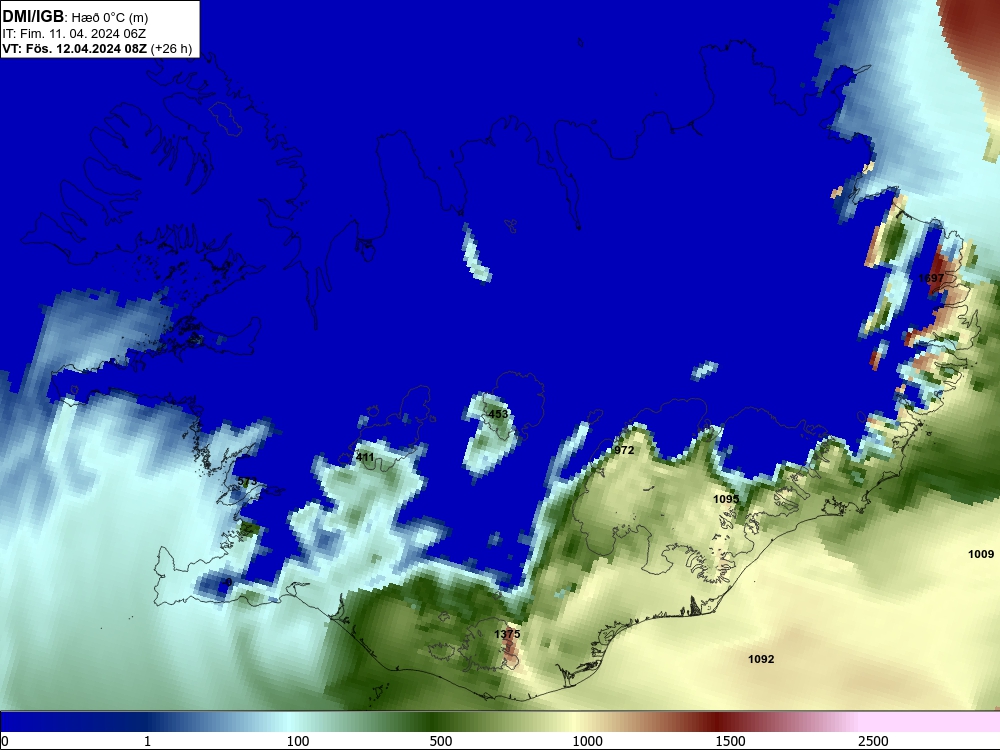Click the DMI/IGB title label
Viewport: 1000px width, 750px height.
click(33, 17)
